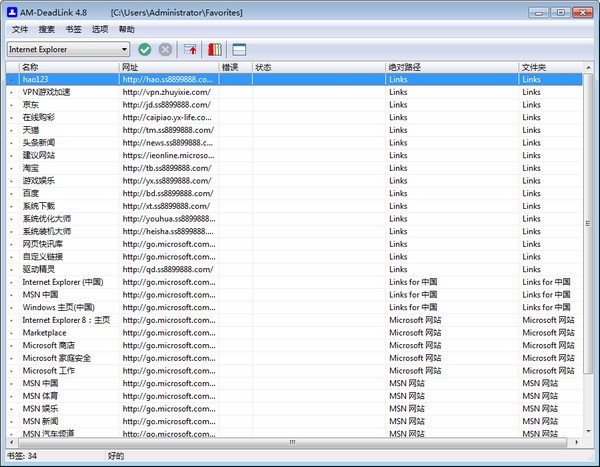Click the AM-DeadLink app icon in title bar
Screen dimensions: 600x467
tap(11, 12)
